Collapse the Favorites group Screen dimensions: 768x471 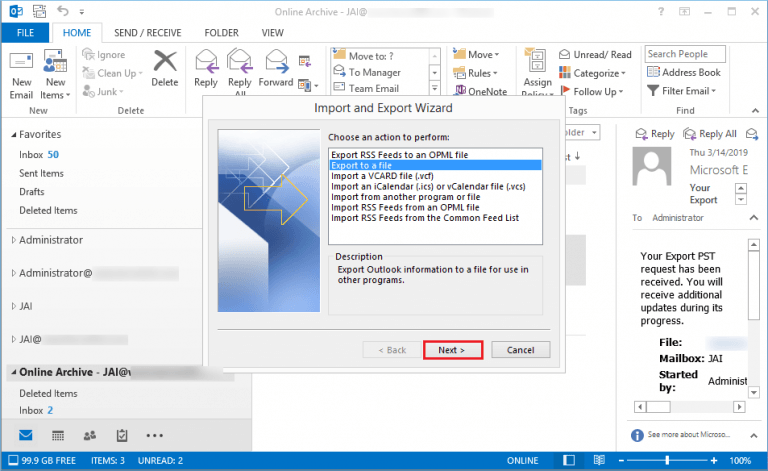14,134
